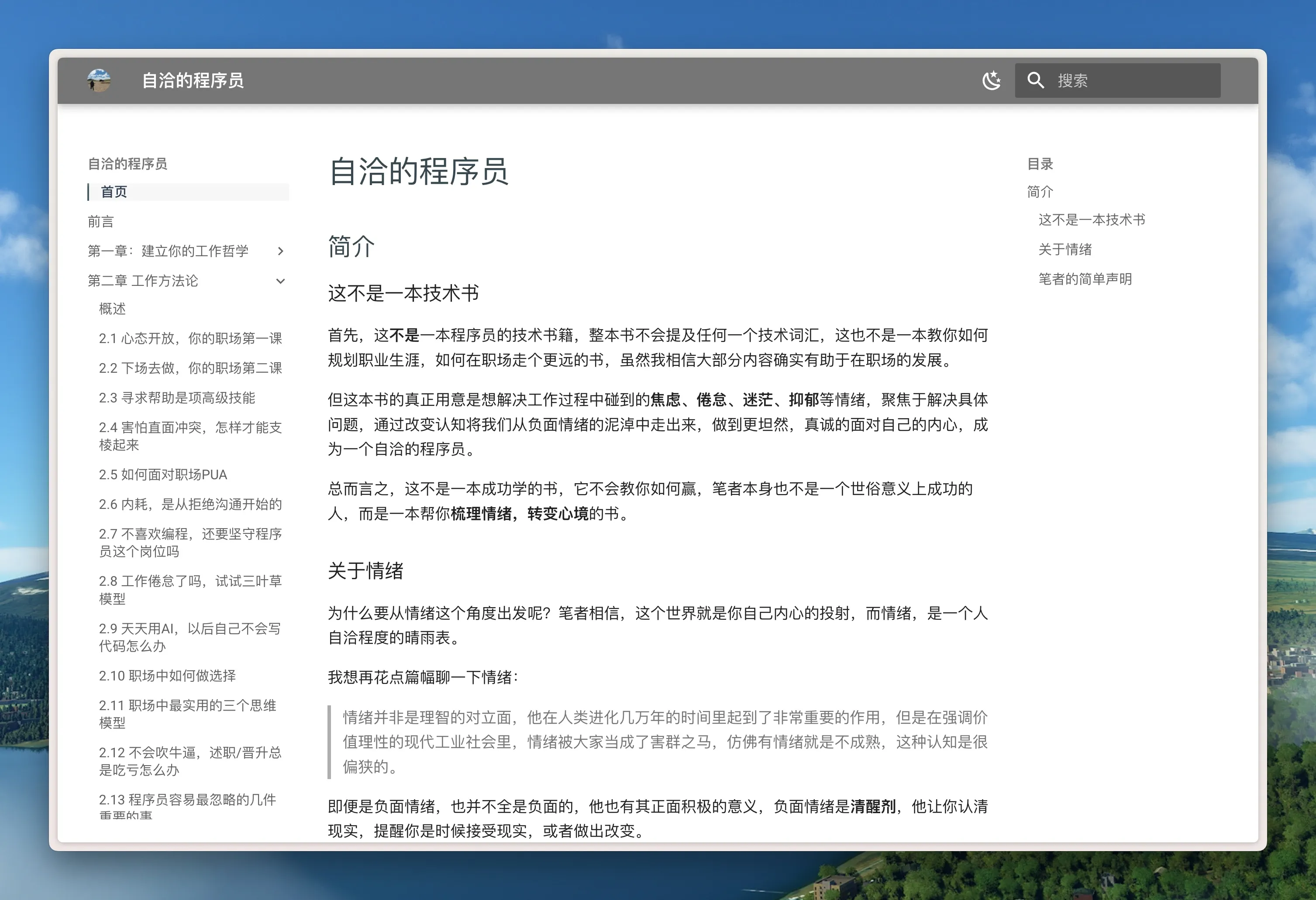Expand the 第一章 chapter chevron arrow
Screen dimensions: 1316x900
click(281, 251)
